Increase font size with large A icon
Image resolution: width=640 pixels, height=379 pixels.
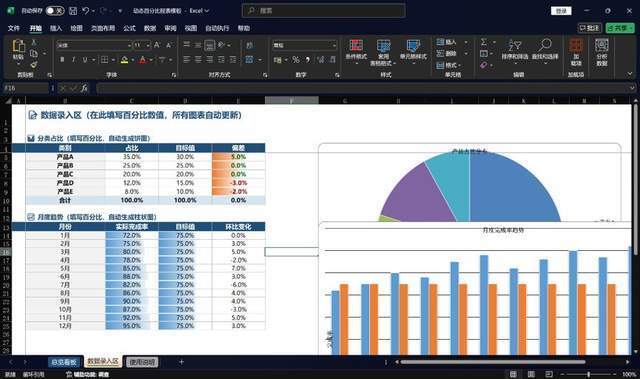click(157, 45)
